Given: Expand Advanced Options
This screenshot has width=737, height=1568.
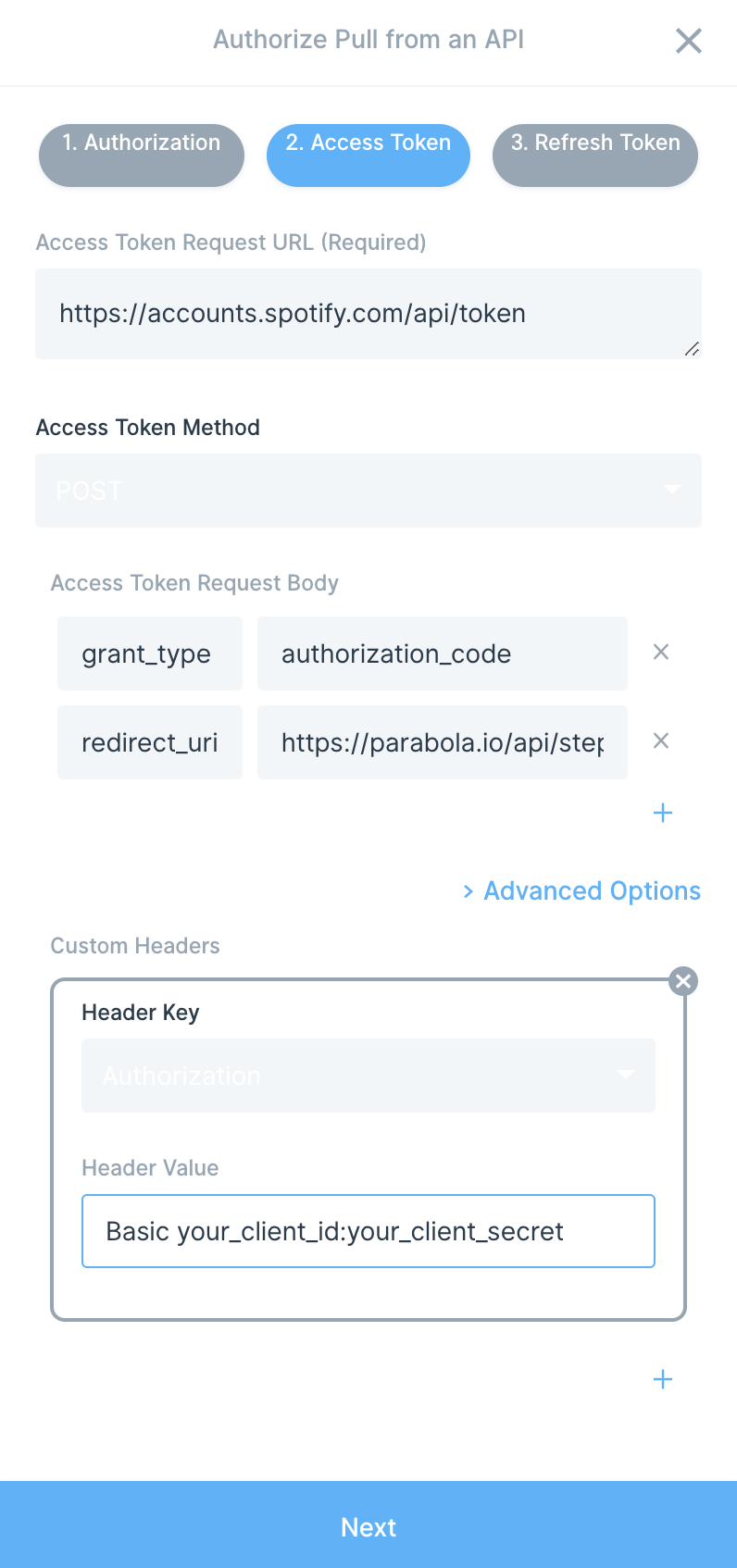Looking at the screenshot, I should click(581, 890).
